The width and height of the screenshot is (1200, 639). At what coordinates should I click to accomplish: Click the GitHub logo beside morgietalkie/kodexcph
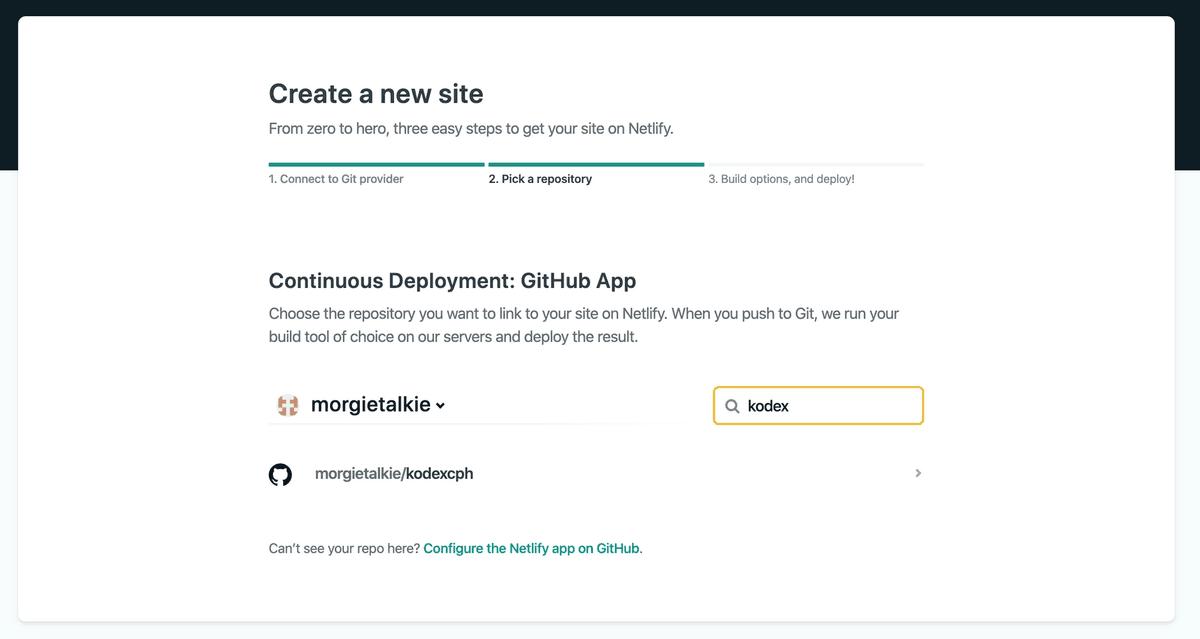coord(280,474)
